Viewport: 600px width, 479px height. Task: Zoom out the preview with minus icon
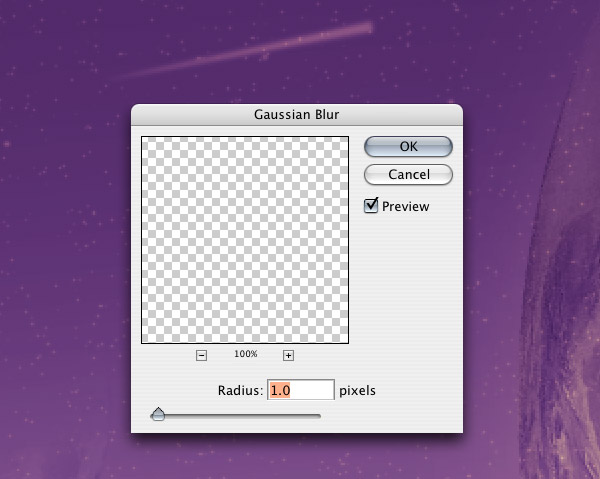tap(201, 355)
